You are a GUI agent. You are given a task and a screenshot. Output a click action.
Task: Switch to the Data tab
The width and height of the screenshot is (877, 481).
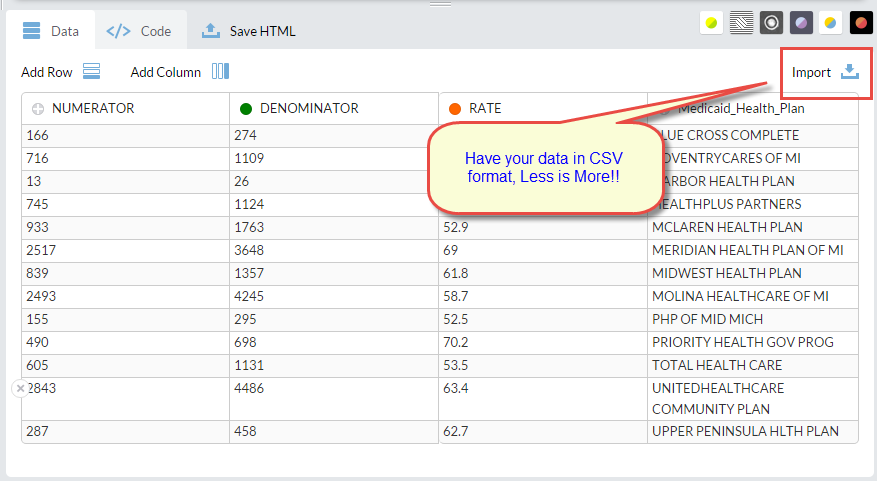50,31
